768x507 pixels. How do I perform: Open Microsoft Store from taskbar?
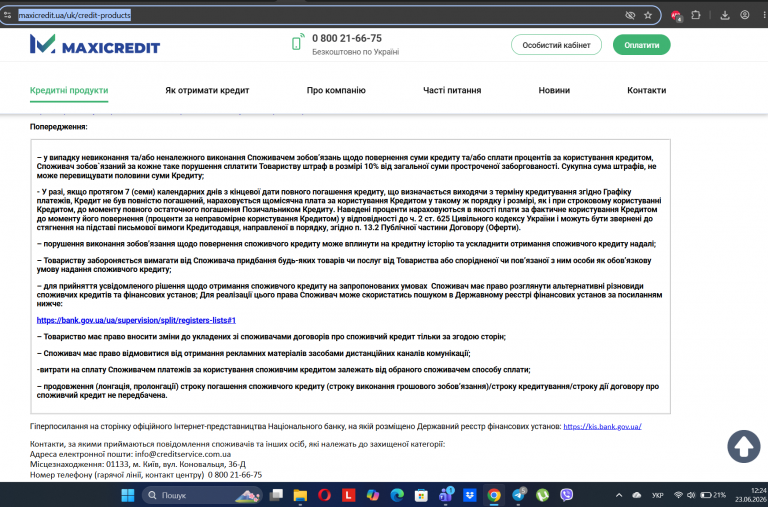tap(421, 495)
